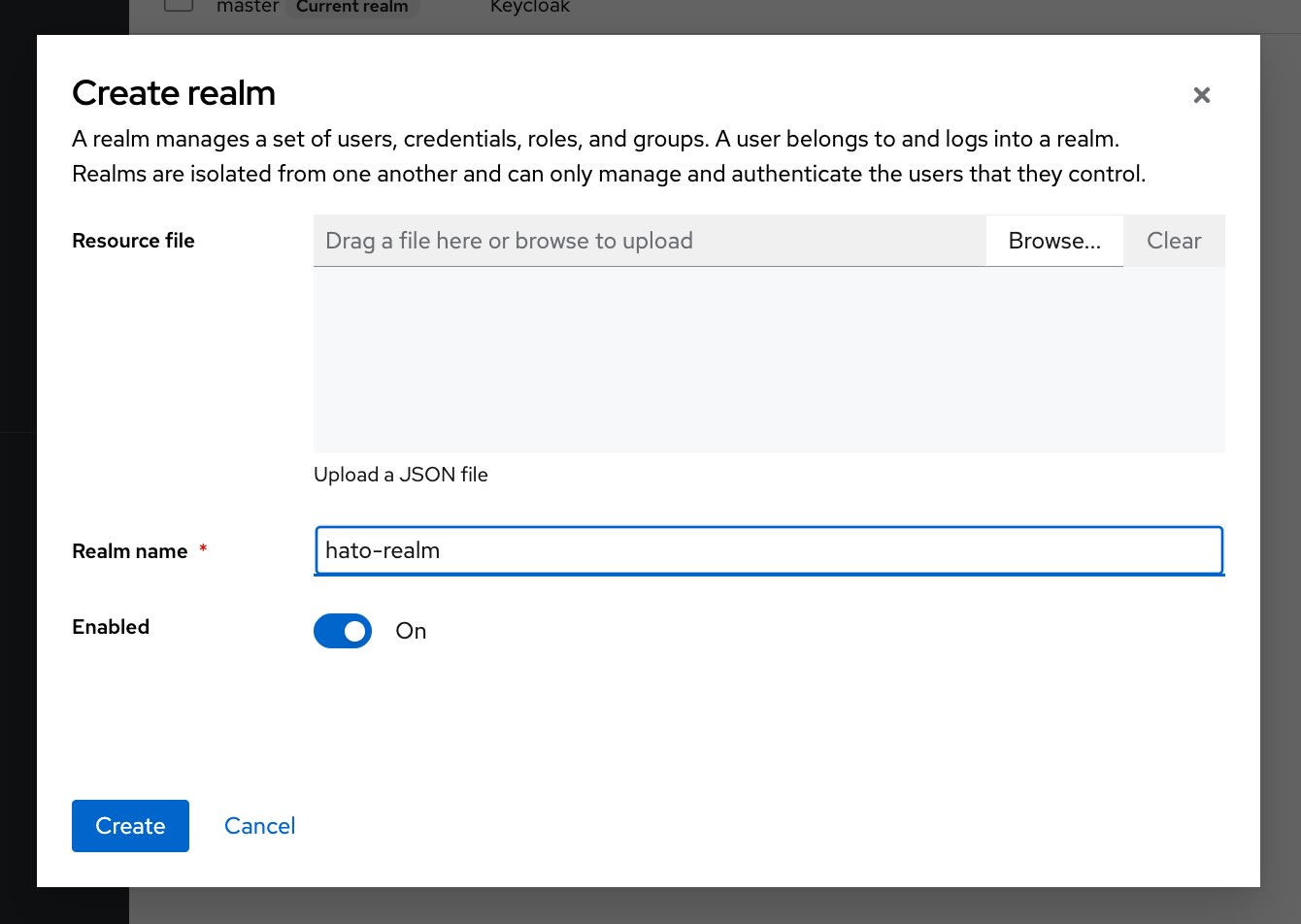
Task: Click the Keycloak label in the realm row
Action: tap(529, 7)
